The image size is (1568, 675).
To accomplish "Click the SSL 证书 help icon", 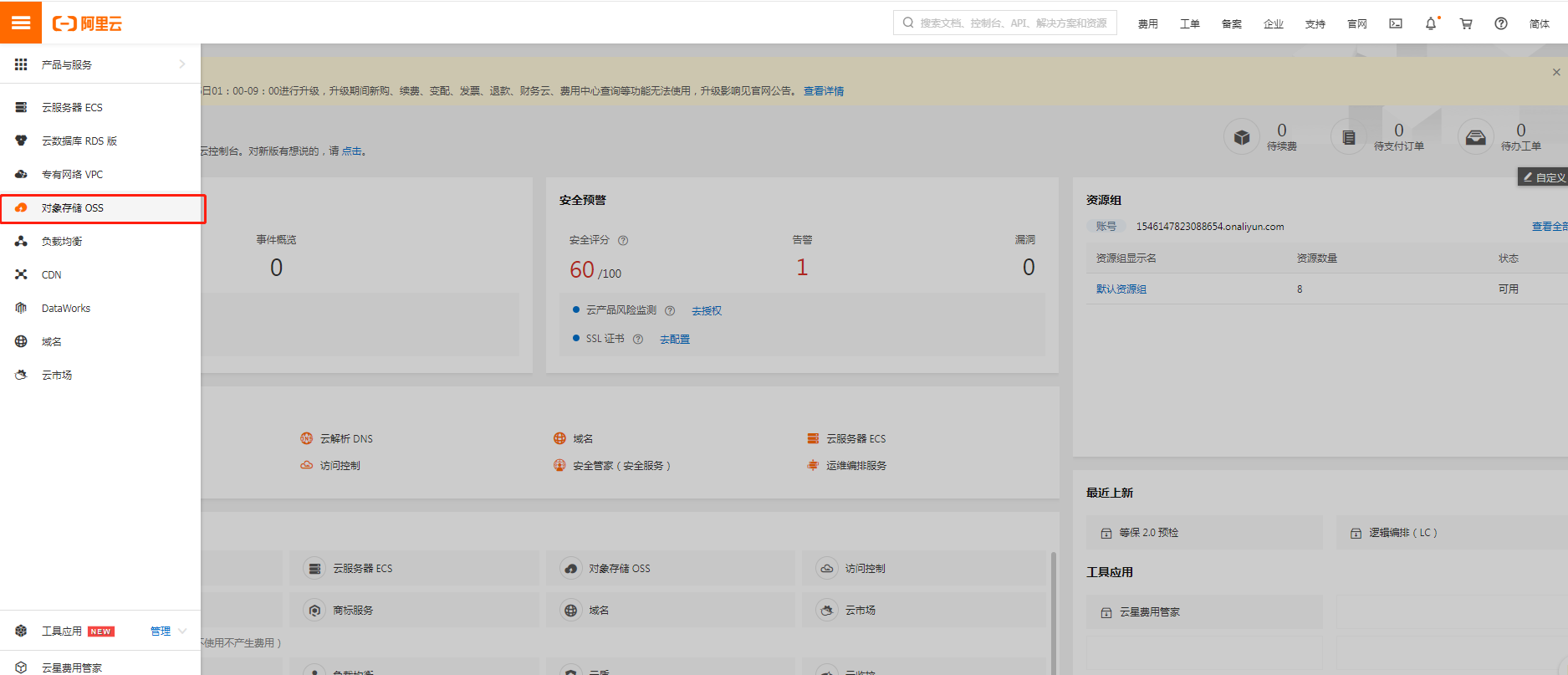I will click(x=638, y=339).
